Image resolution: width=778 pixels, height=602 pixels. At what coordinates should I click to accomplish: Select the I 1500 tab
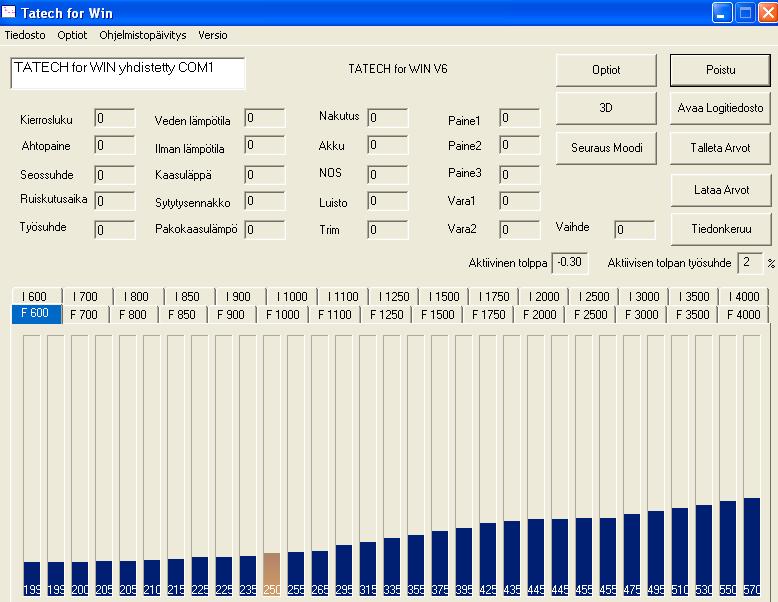click(443, 296)
